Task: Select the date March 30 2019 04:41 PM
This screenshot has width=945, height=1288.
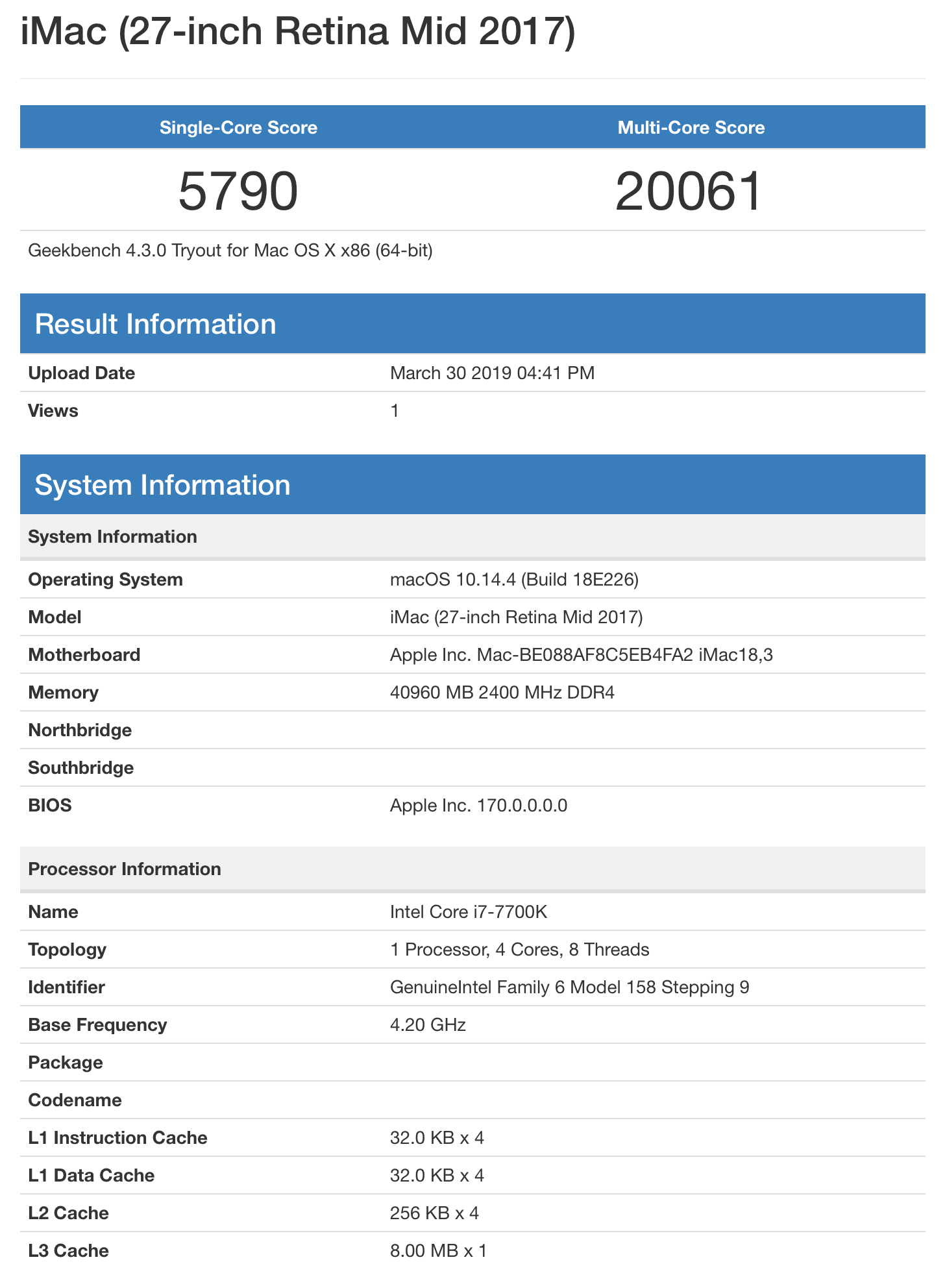Action: pos(493,373)
